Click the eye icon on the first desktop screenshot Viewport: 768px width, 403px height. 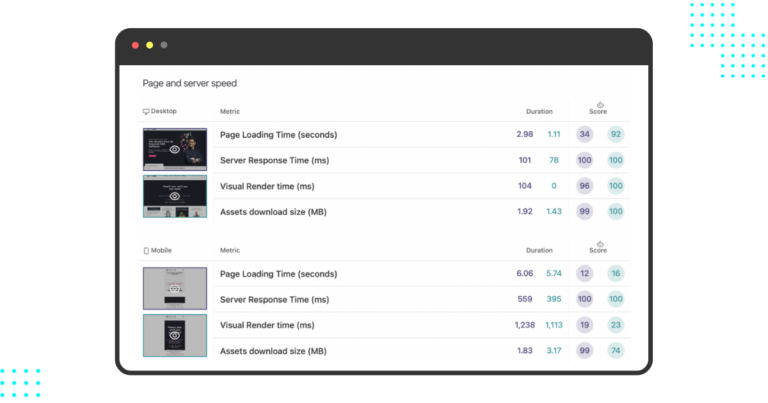[x=175, y=148]
